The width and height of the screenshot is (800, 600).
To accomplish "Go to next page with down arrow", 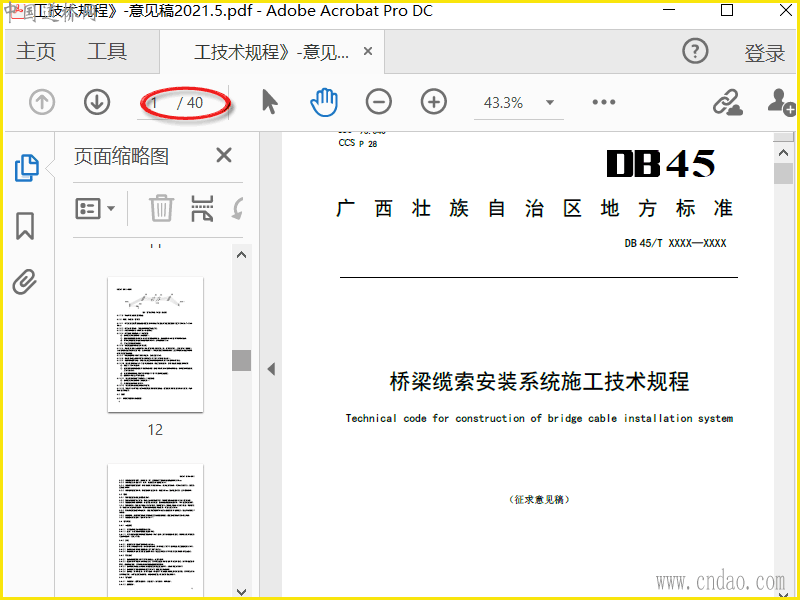I will tap(97, 102).
